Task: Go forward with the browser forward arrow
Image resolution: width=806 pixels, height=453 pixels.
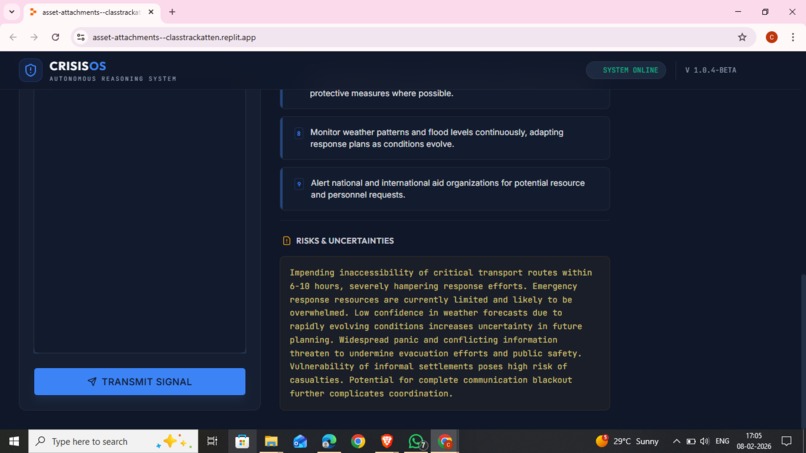Action: (x=34, y=37)
